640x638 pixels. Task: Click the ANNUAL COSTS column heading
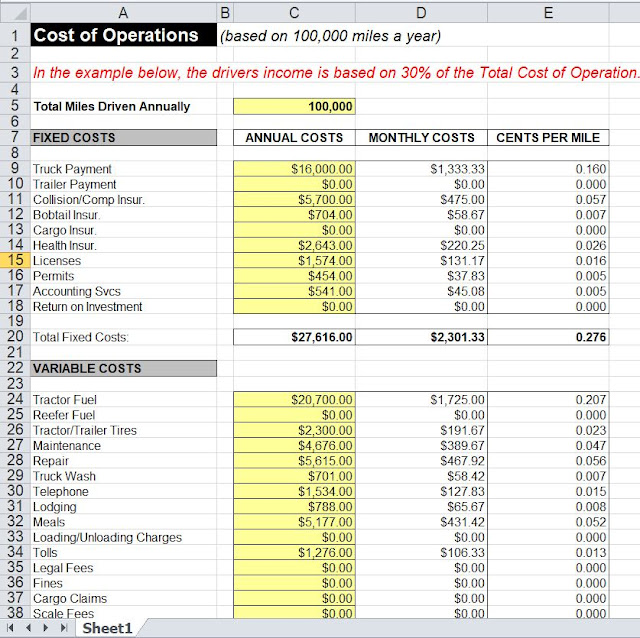pyautogui.click(x=294, y=138)
